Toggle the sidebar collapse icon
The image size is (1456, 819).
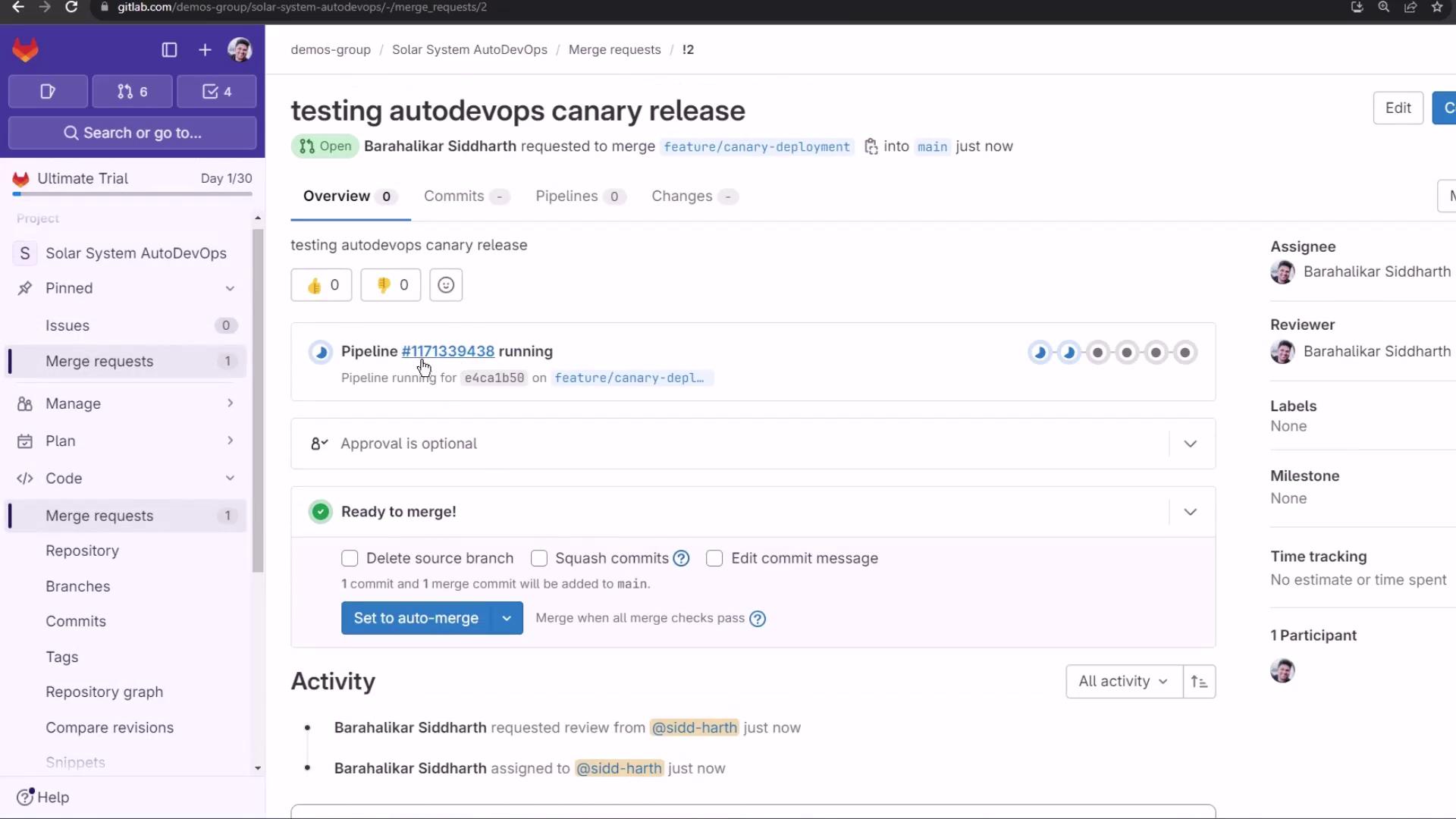[x=169, y=50]
